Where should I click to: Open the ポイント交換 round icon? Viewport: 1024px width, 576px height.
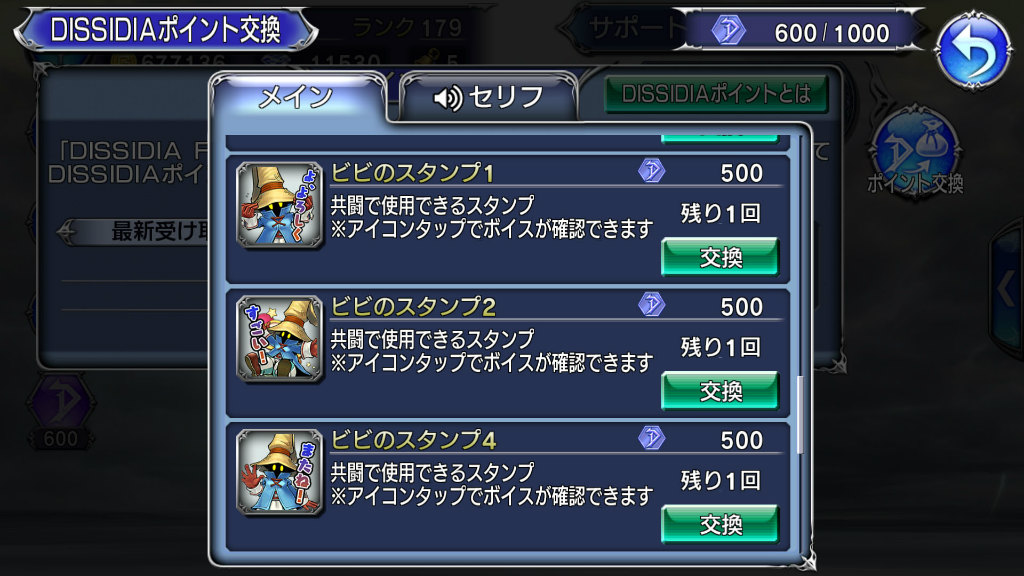pos(916,152)
